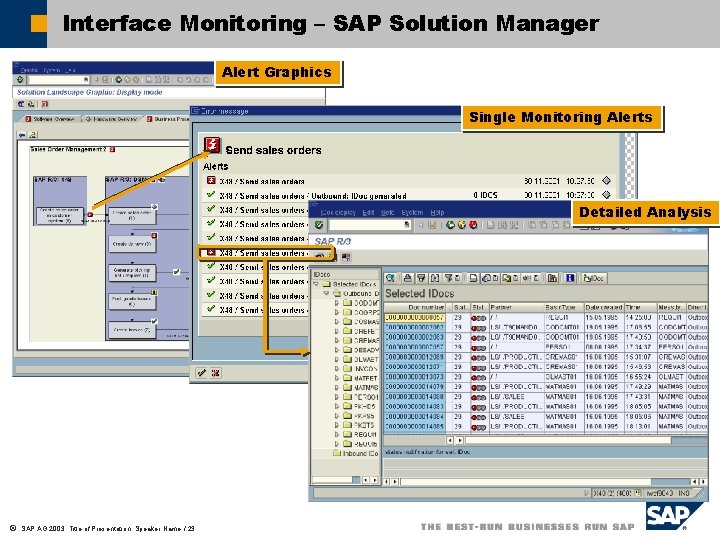
Task: Collapse the Outbound IDocs folder
Action: pyautogui.click(x=326, y=293)
